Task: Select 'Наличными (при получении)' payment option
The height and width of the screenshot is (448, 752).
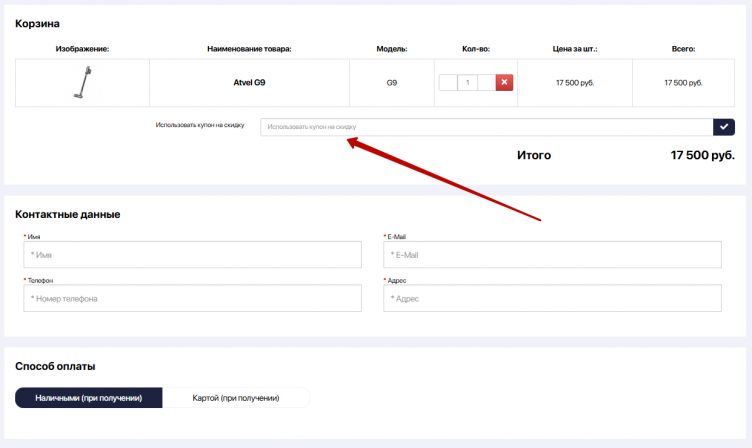Action: click(x=89, y=398)
